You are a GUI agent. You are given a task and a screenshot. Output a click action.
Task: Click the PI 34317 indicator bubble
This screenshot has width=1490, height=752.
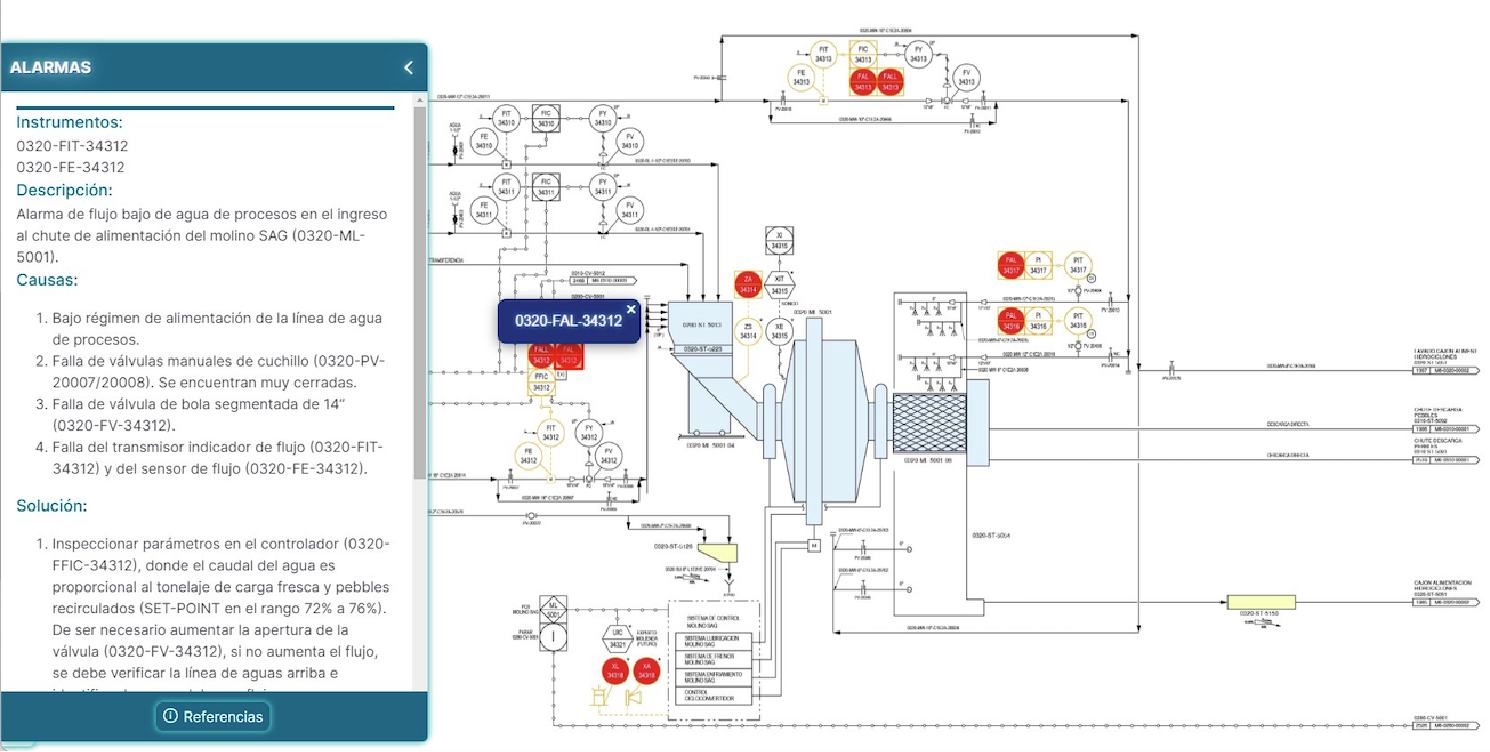tap(1038, 266)
